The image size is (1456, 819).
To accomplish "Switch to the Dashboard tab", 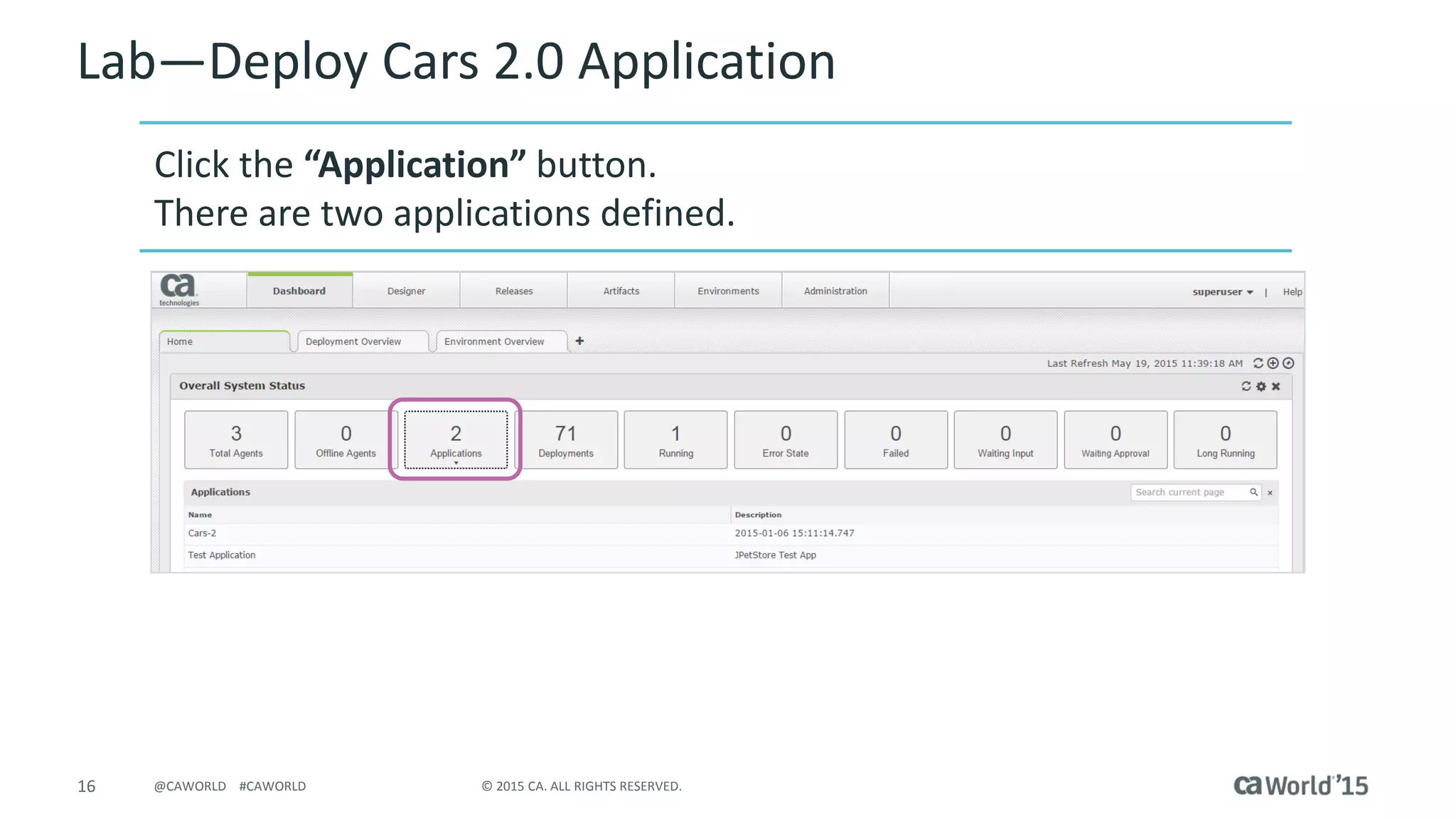I will pos(299,291).
